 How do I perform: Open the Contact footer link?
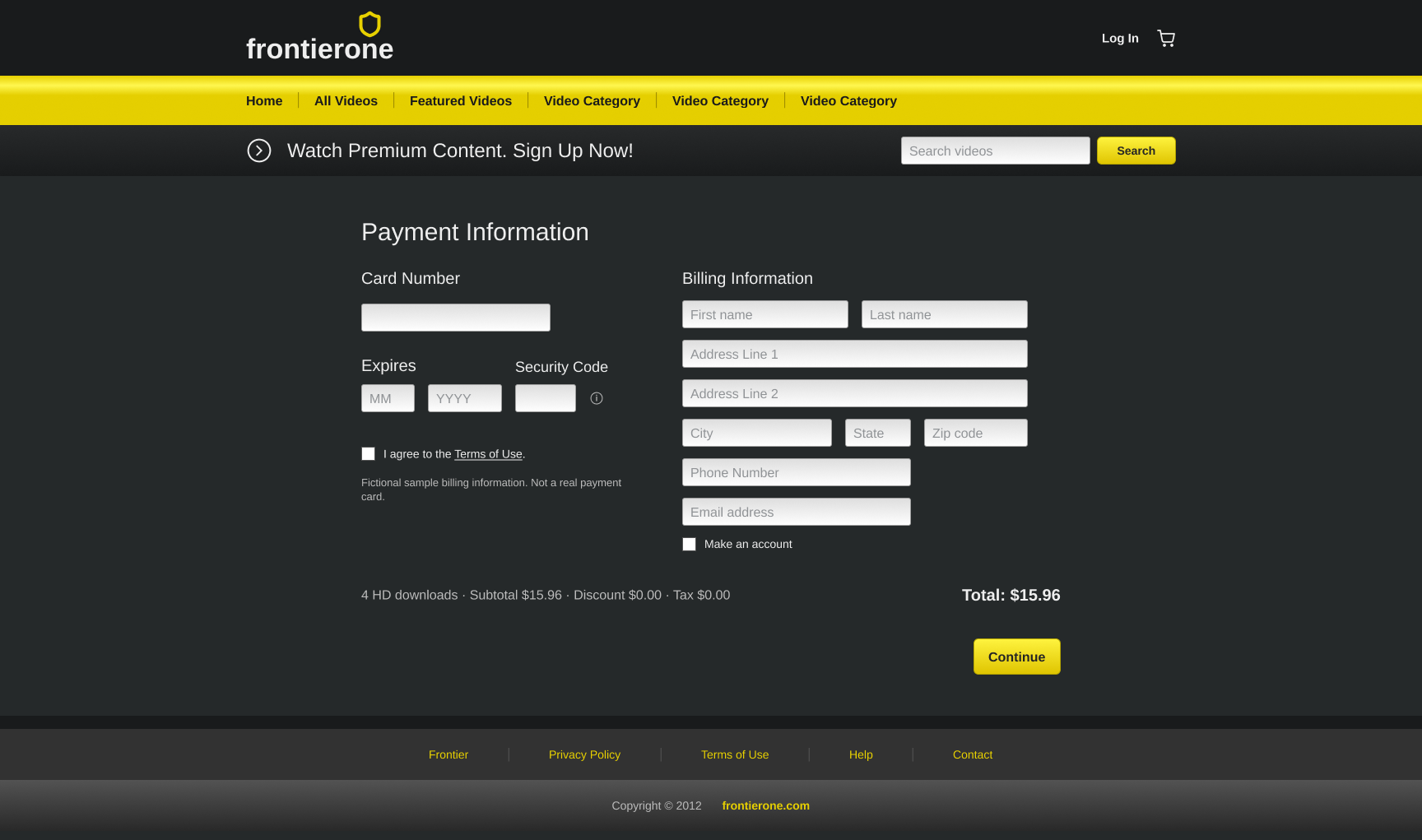click(x=973, y=754)
